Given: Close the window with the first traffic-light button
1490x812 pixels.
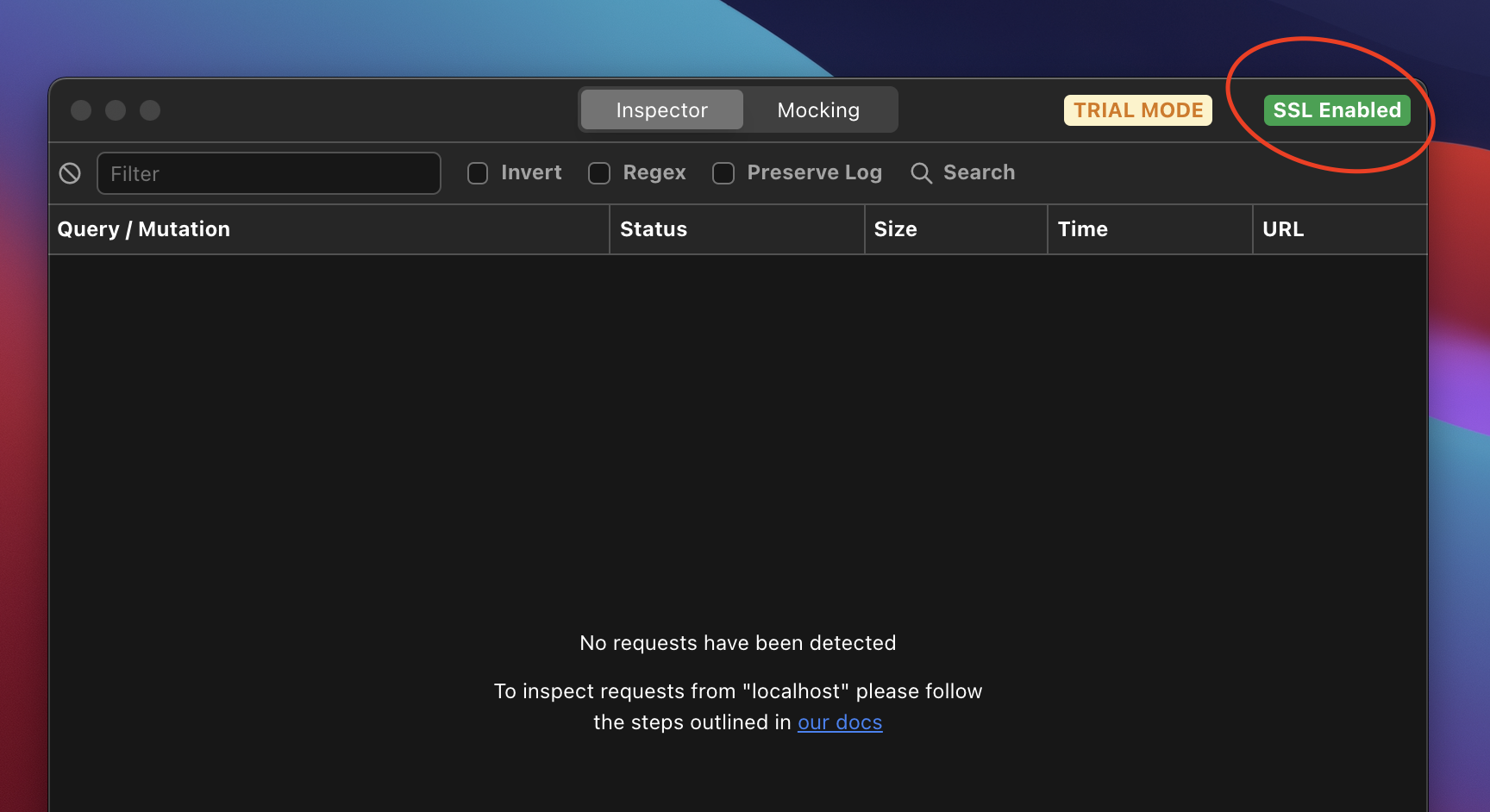Looking at the screenshot, I should tap(81, 110).
